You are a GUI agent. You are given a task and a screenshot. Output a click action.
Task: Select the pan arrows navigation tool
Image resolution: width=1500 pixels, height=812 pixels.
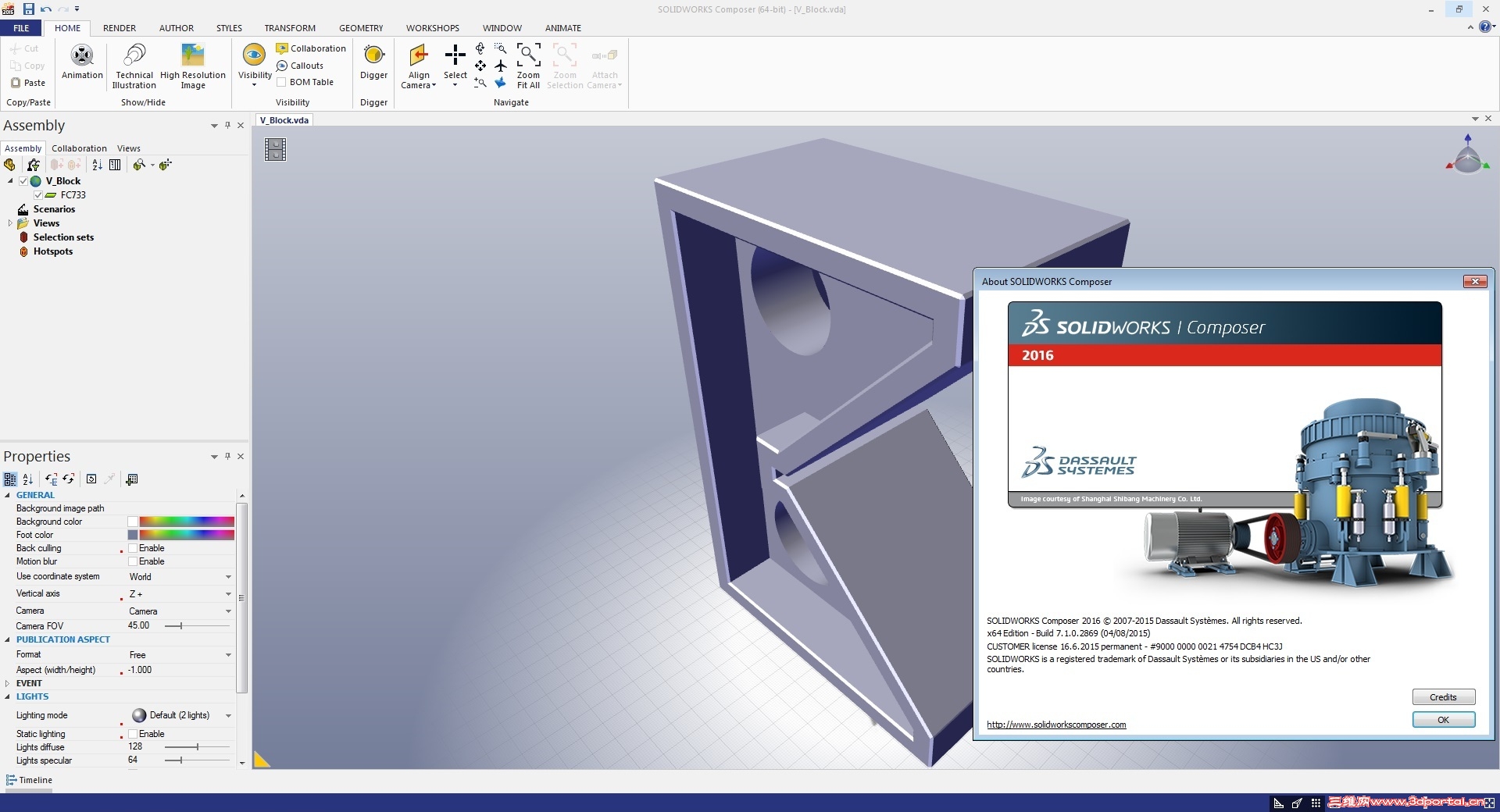[x=480, y=66]
